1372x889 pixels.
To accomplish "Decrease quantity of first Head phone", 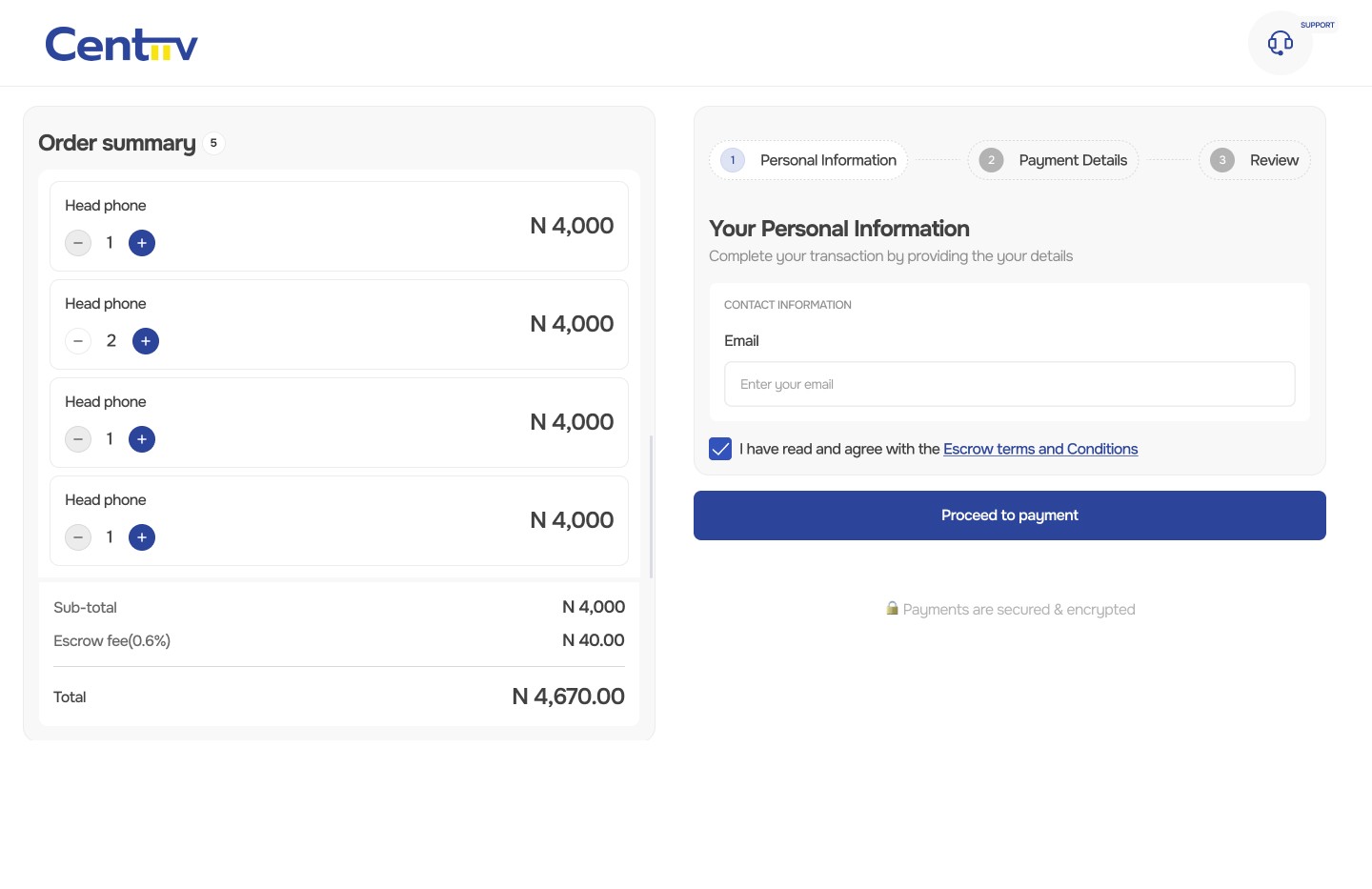I will coord(78,243).
